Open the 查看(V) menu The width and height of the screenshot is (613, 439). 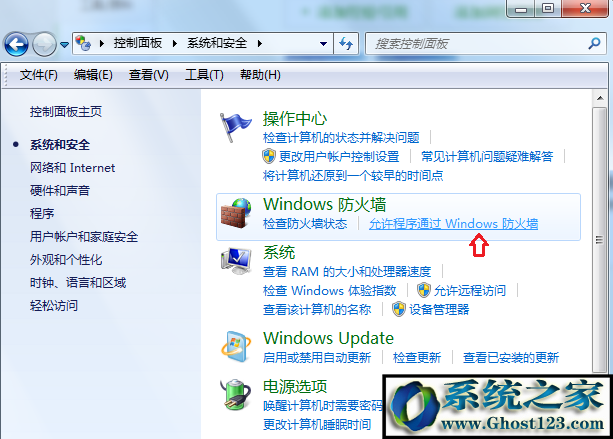(149, 75)
